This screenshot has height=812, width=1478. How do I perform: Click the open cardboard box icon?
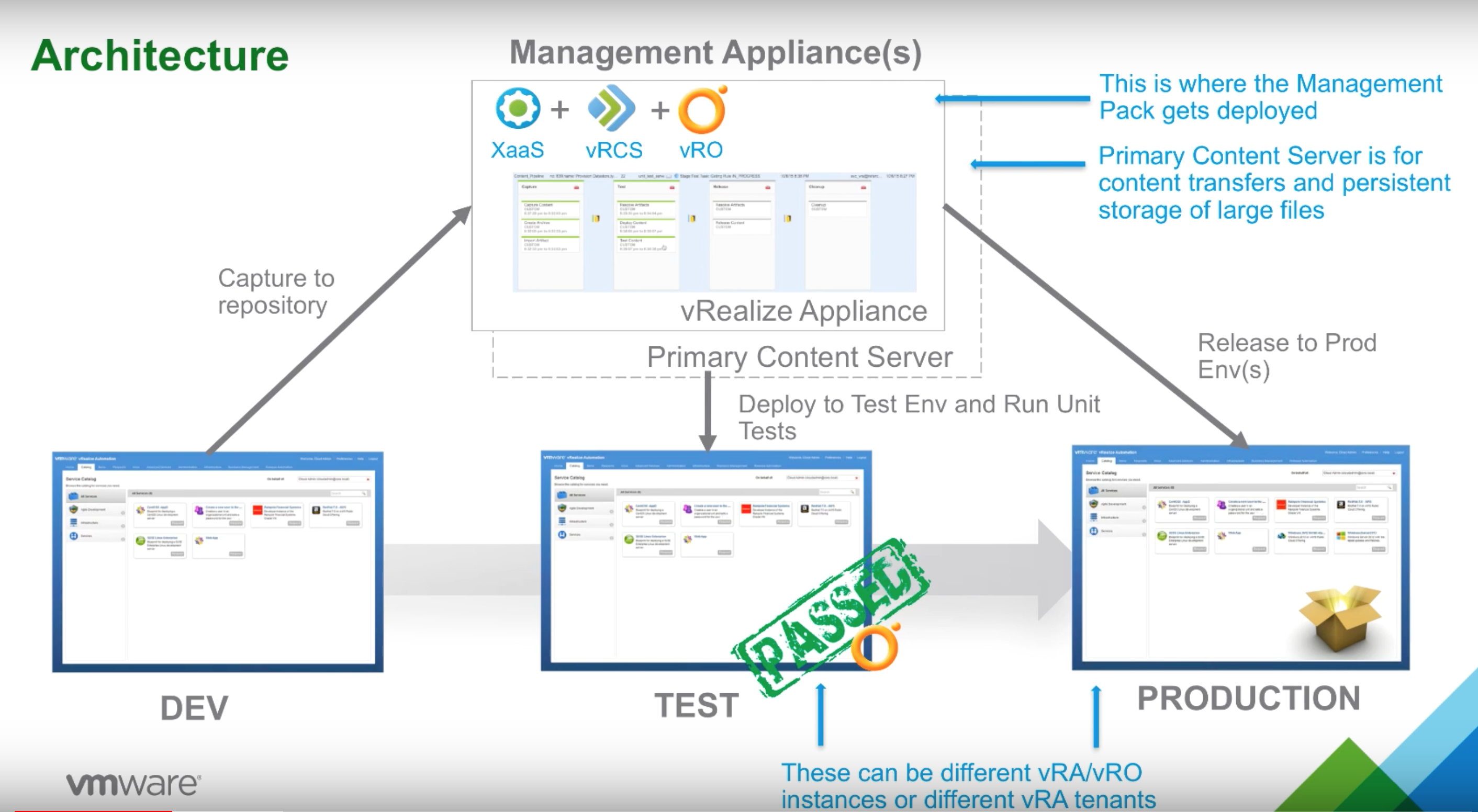pos(1340,618)
